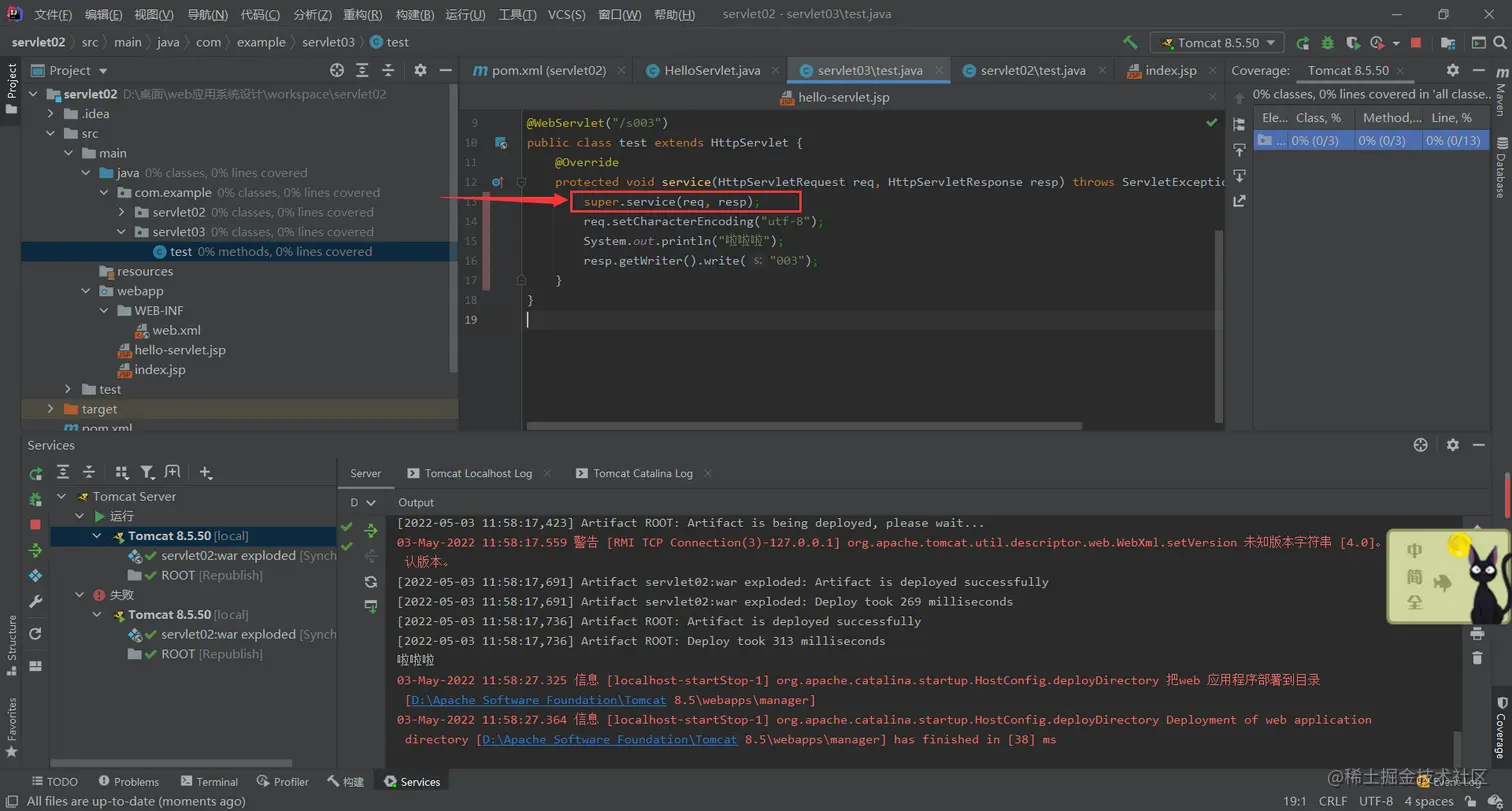
Task: Clear console output with trash icon
Action: [1477, 657]
